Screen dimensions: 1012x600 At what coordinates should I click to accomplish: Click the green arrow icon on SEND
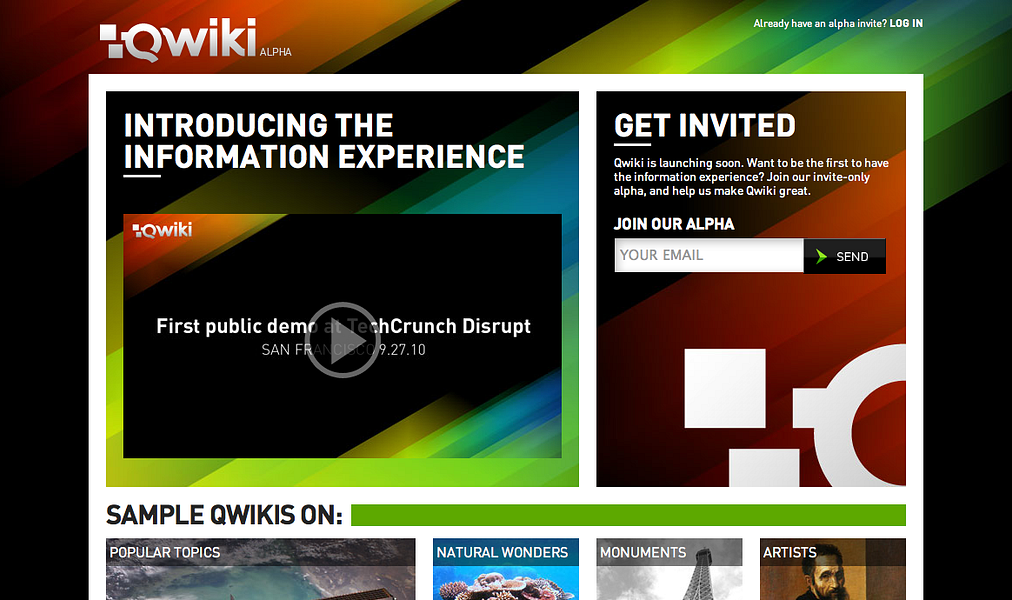(820, 255)
